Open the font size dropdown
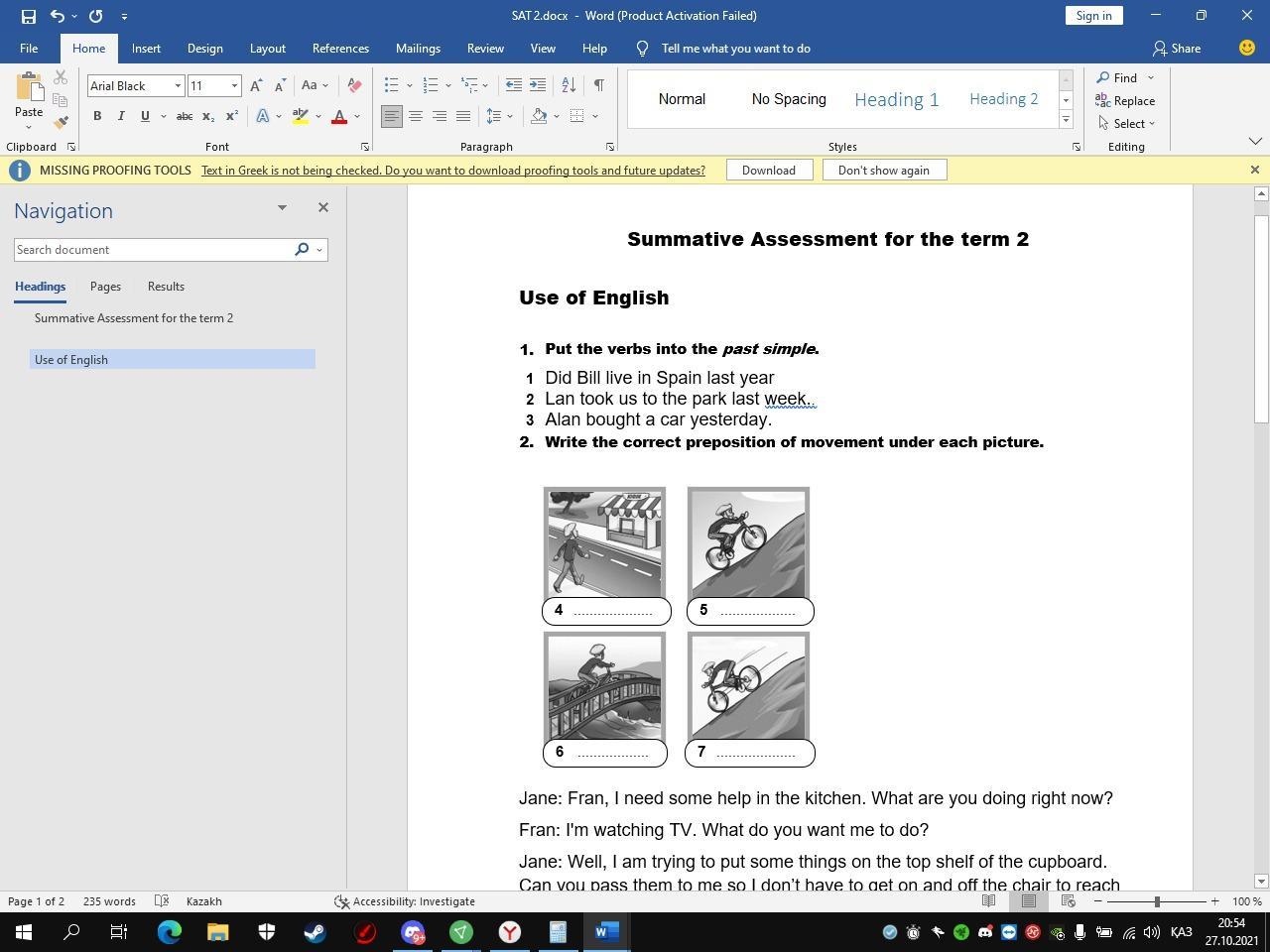 (x=234, y=86)
